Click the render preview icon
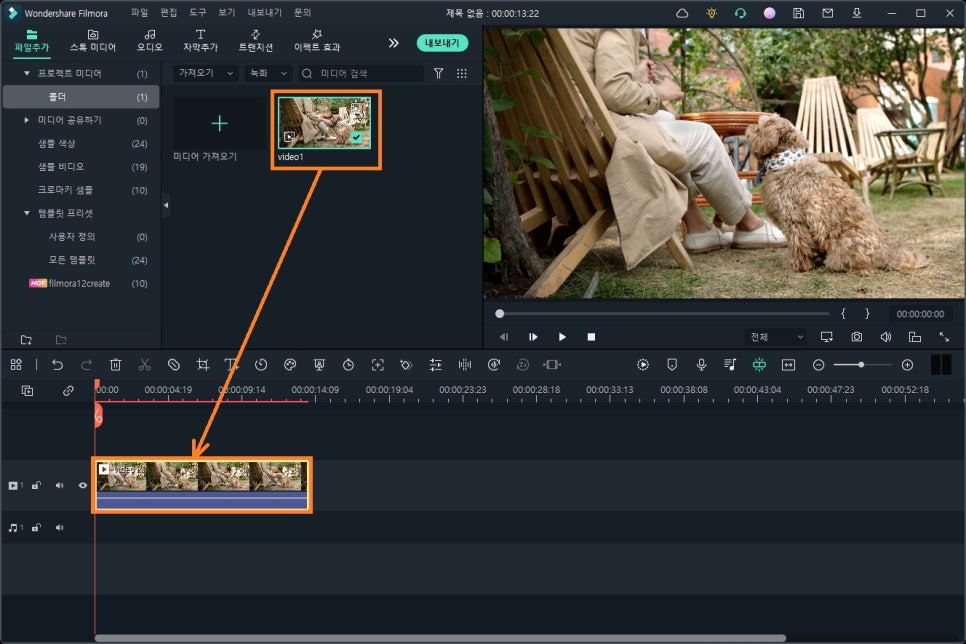The width and height of the screenshot is (966, 644). (643, 365)
